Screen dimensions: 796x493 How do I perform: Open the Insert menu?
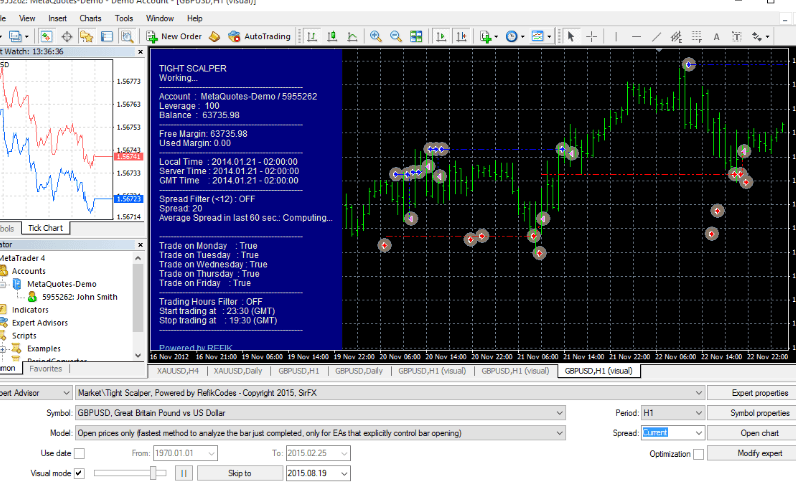(x=57, y=18)
